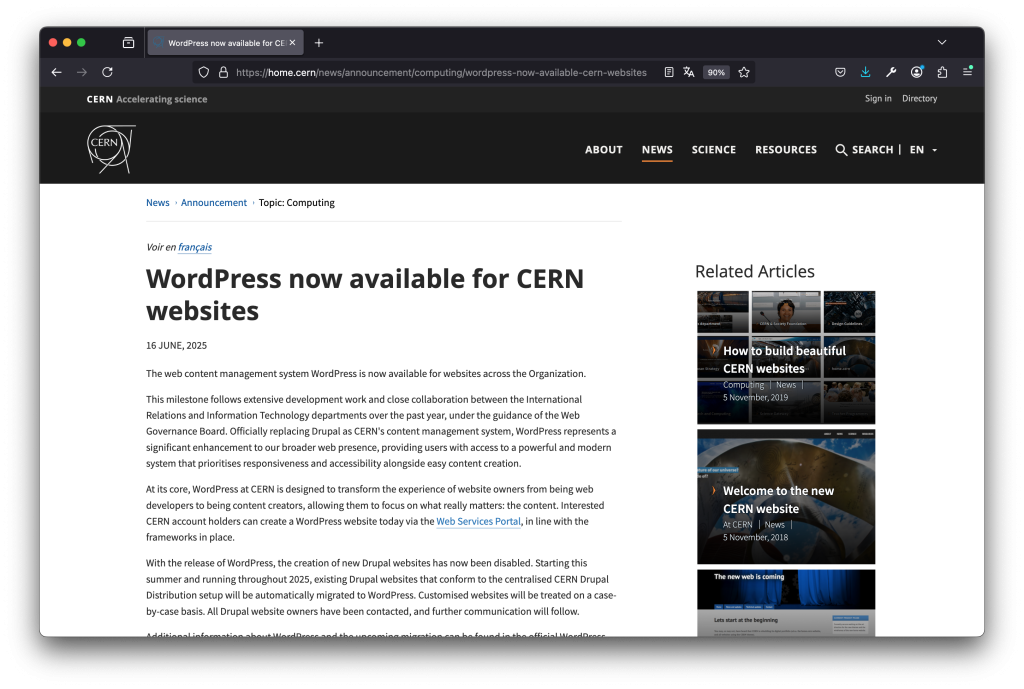Click the URL address field
Screen dimensions: 1024x689
coord(441,72)
